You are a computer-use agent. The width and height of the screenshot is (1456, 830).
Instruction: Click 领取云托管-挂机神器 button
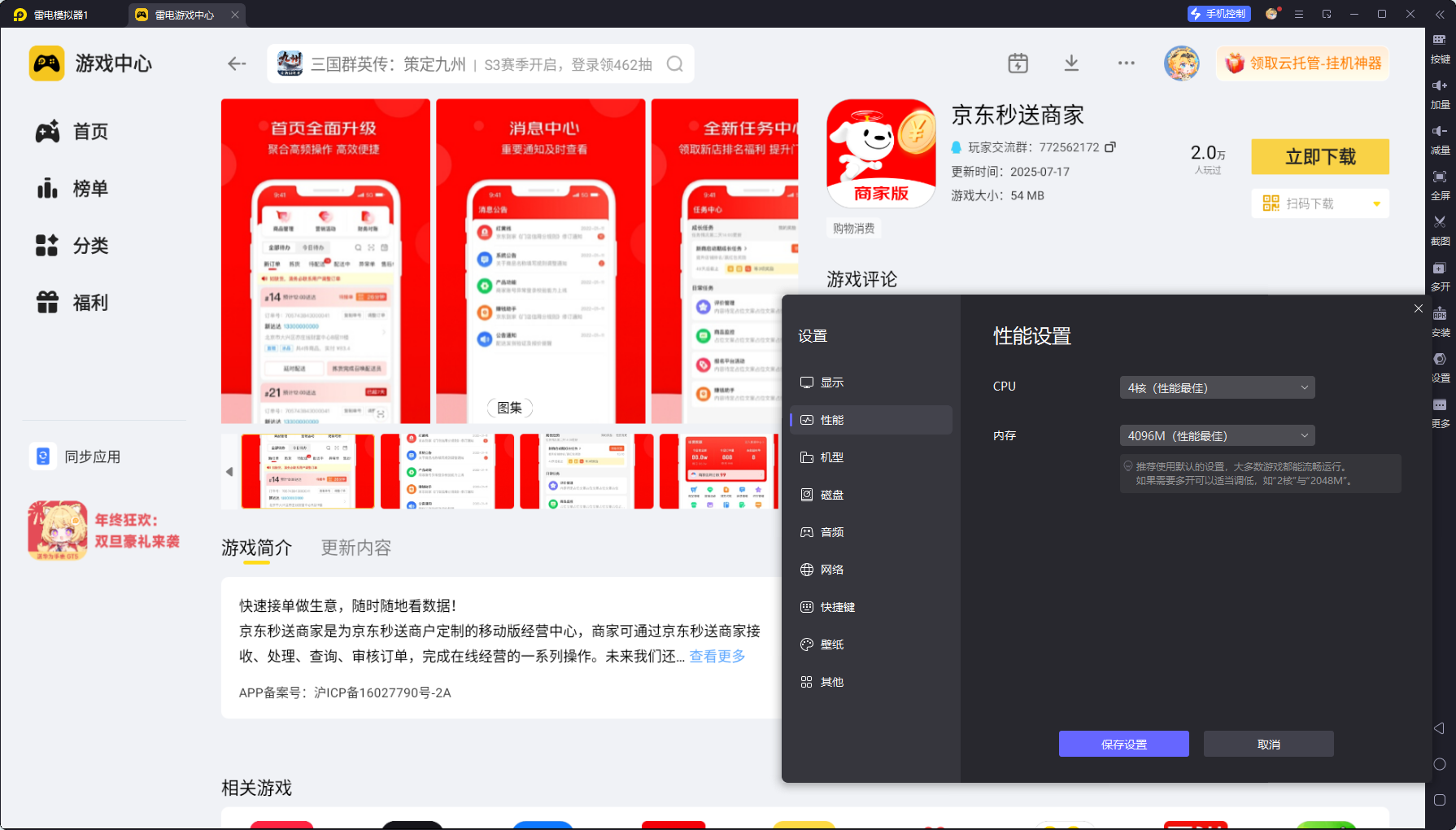[x=1303, y=63]
